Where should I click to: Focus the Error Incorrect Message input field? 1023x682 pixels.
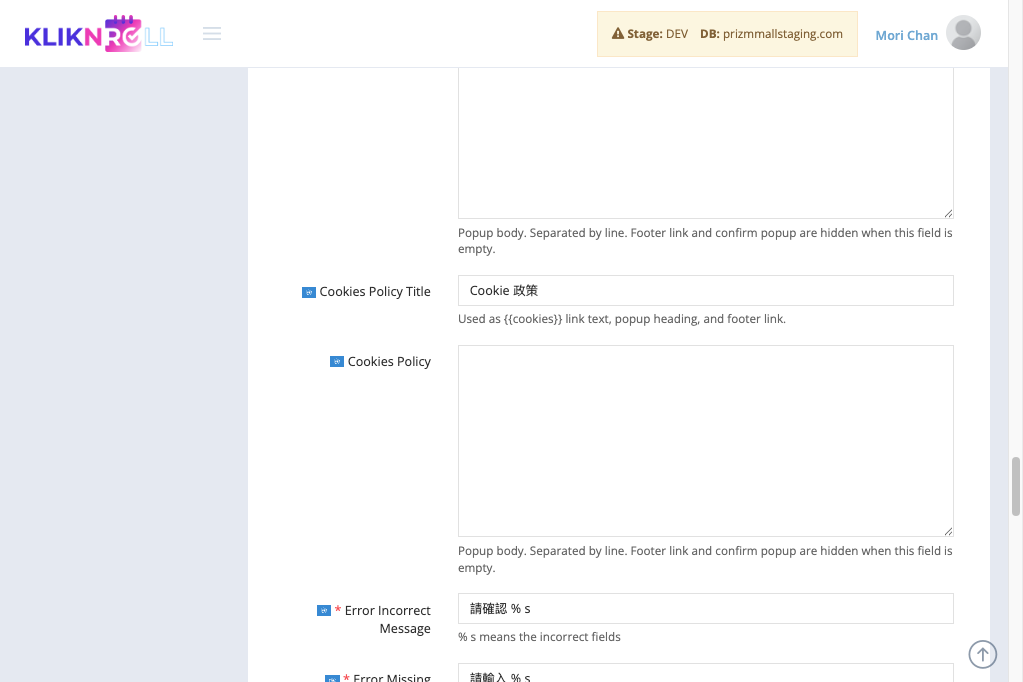click(x=705, y=608)
